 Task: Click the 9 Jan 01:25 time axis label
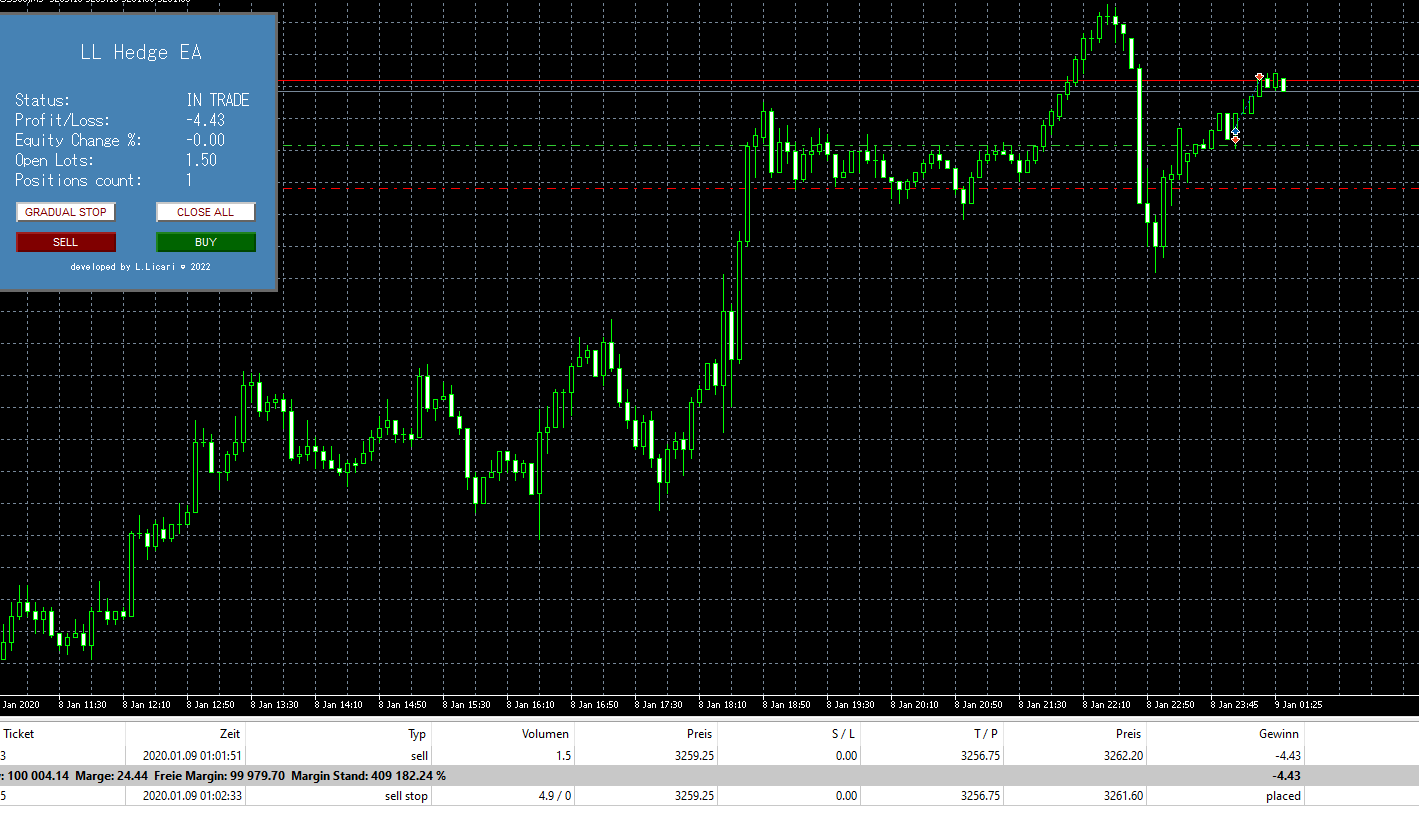tap(1299, 705)
